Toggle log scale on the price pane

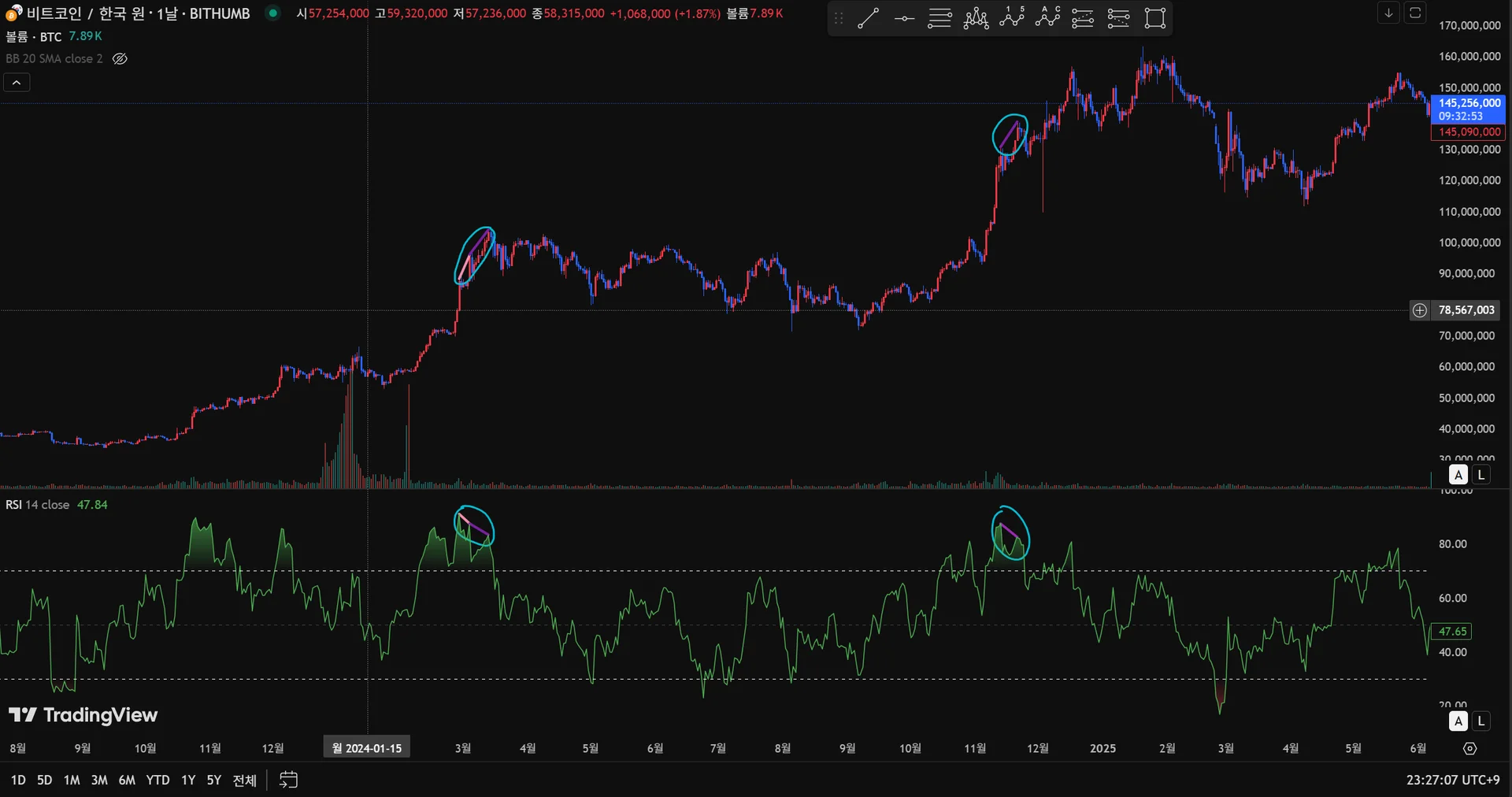point(1480,475)
